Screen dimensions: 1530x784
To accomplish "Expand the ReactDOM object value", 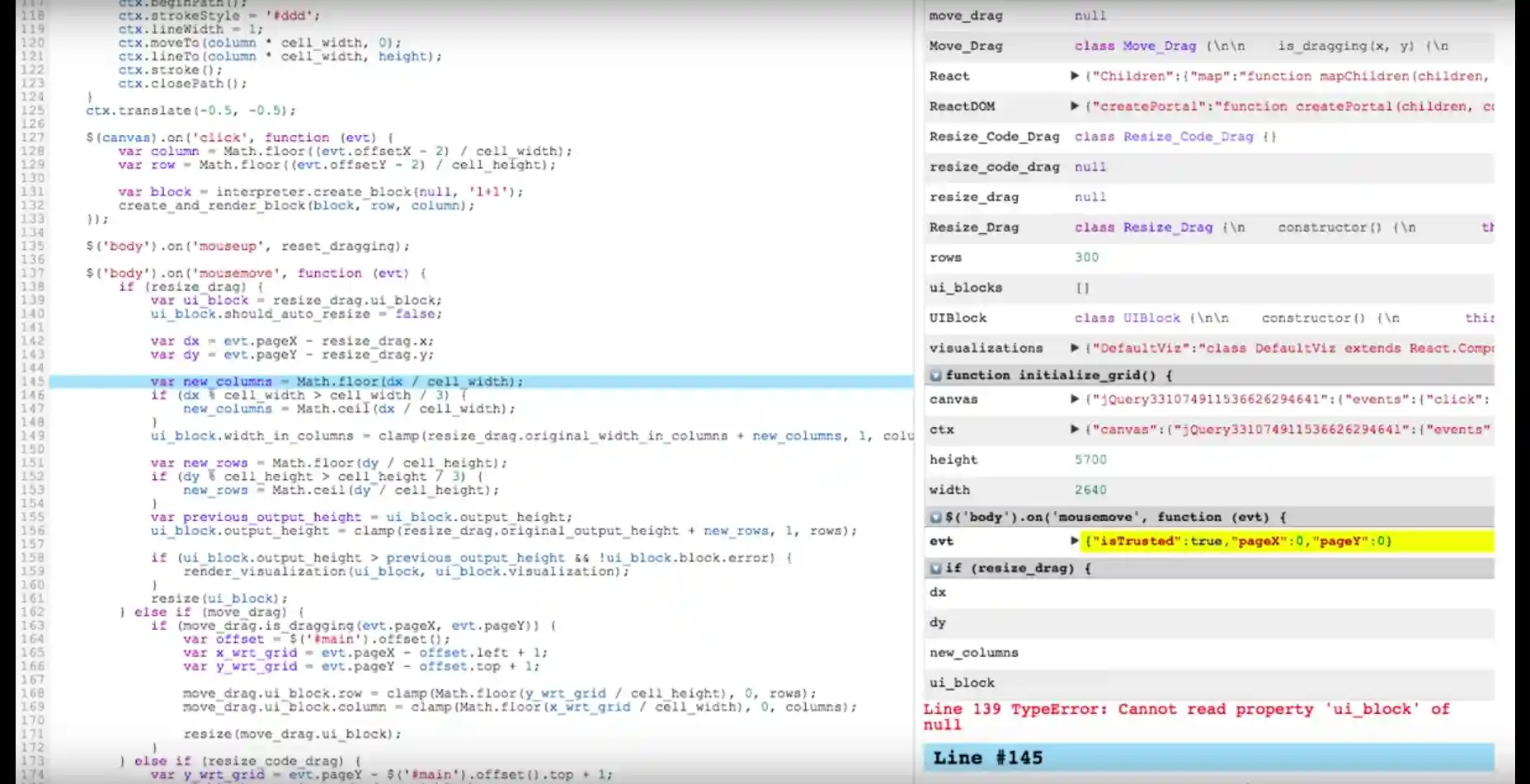I will click(1074, 106).
